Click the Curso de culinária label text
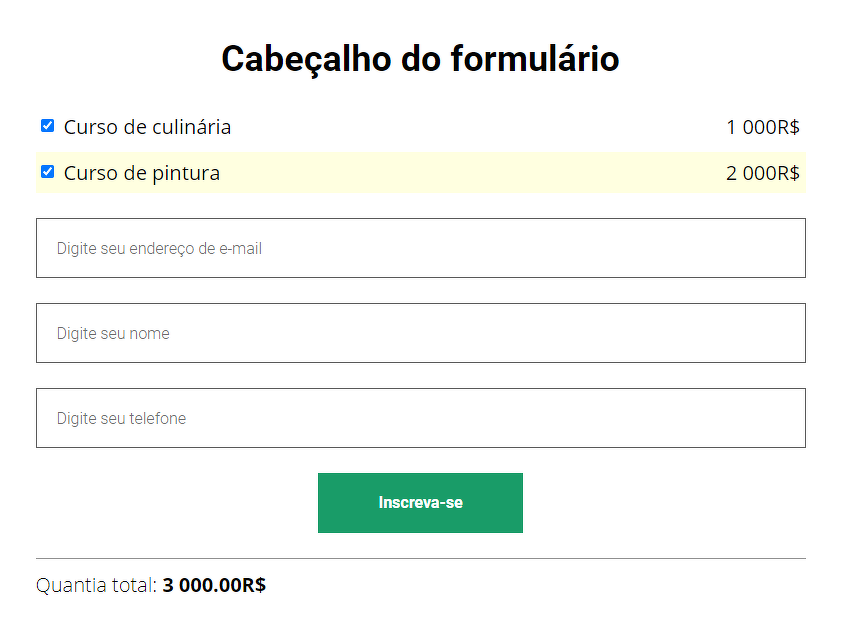This screenshot has width=866, height=620. [x=147, y=127]
